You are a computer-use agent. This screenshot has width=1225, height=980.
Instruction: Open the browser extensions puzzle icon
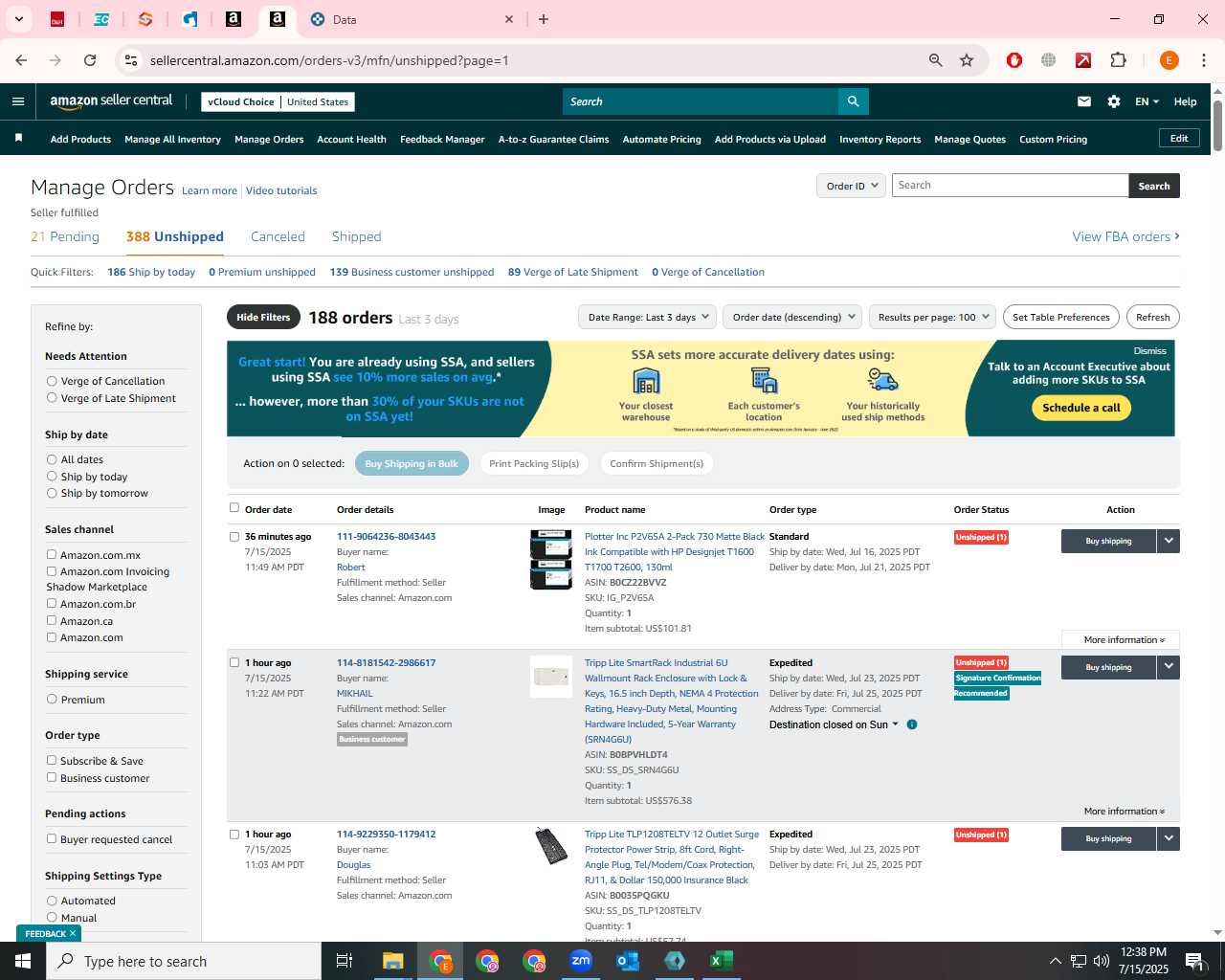tap(1118, 60)
